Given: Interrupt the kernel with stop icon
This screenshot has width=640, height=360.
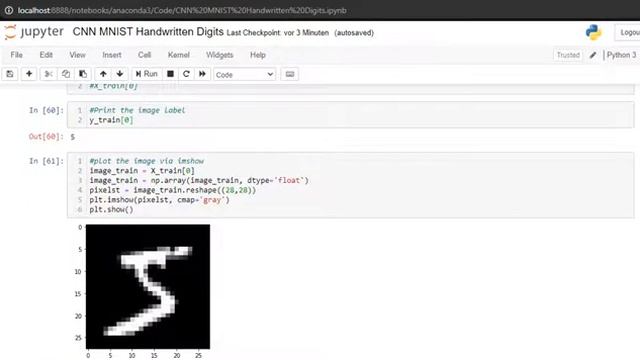Looking at the screenshot, I should pyautogui.click(x=171, y=74).
